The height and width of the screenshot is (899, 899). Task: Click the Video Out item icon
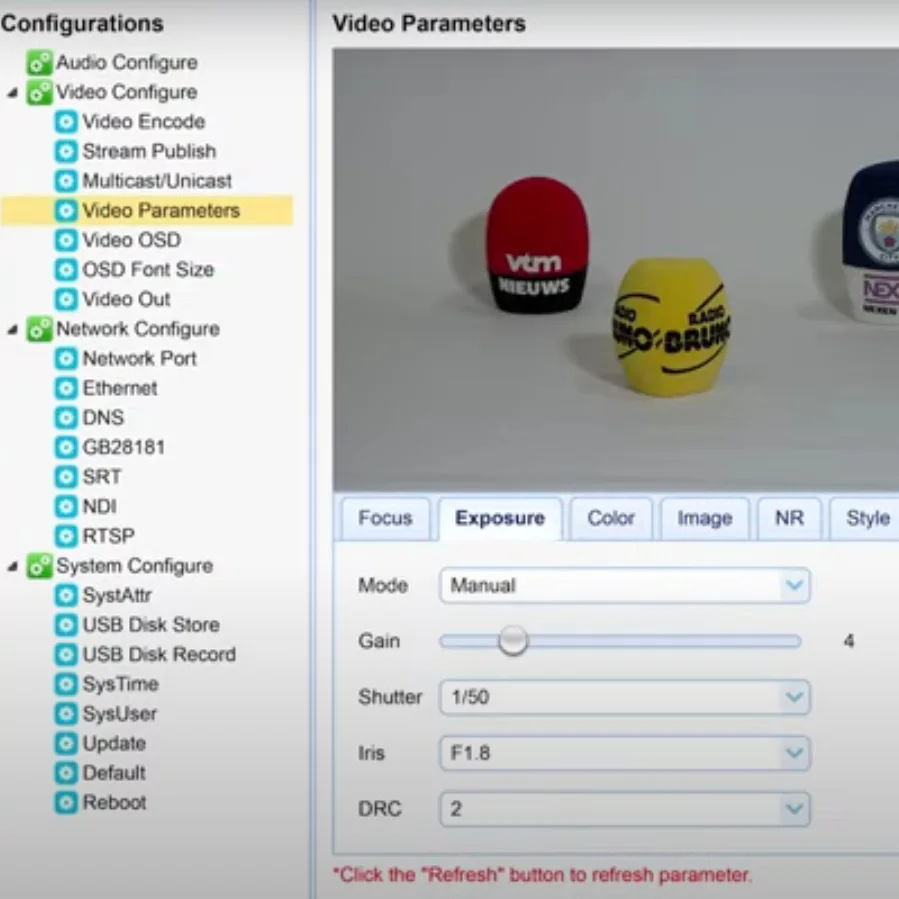coord(66,299)
